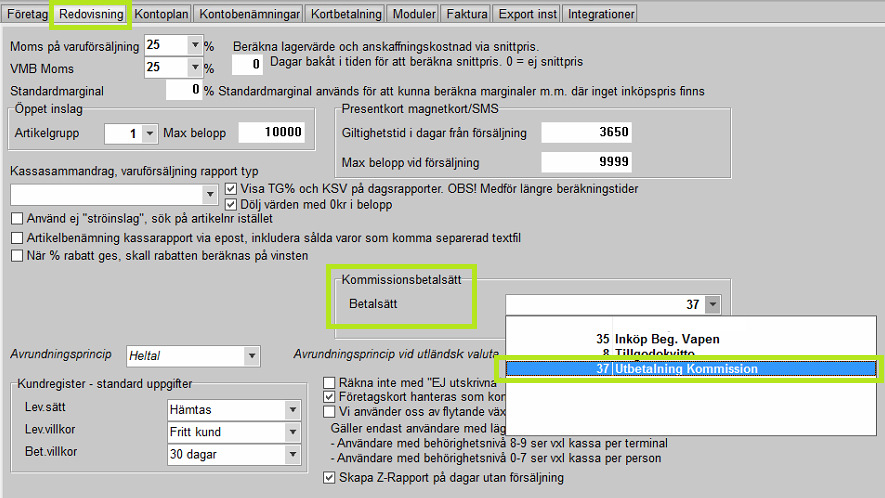Screen dimensions: 885x498
Task: Open the Lev.sätt Hämtas dropdown
Action: coord(292,409)
